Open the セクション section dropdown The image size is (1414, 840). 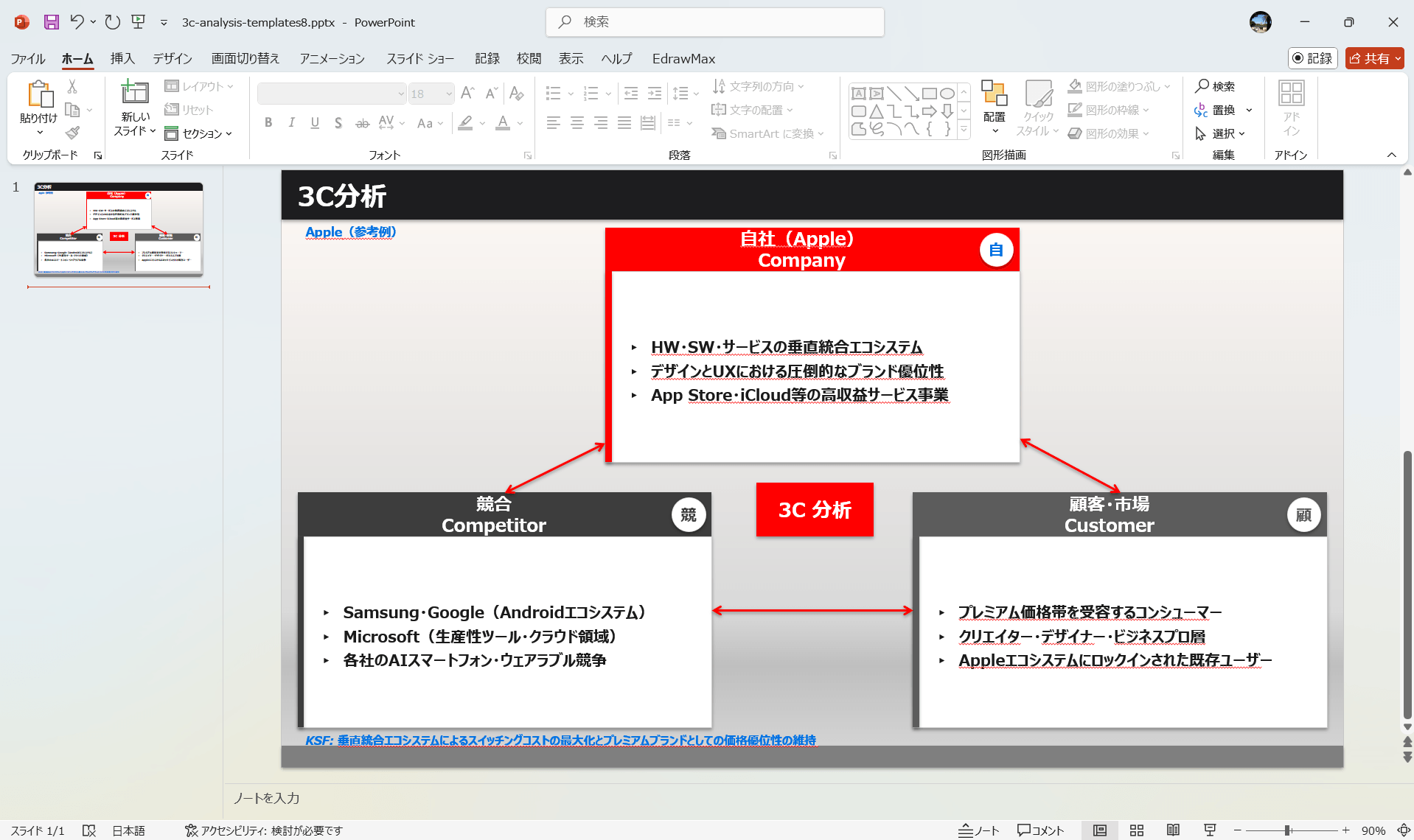point(199,133)
